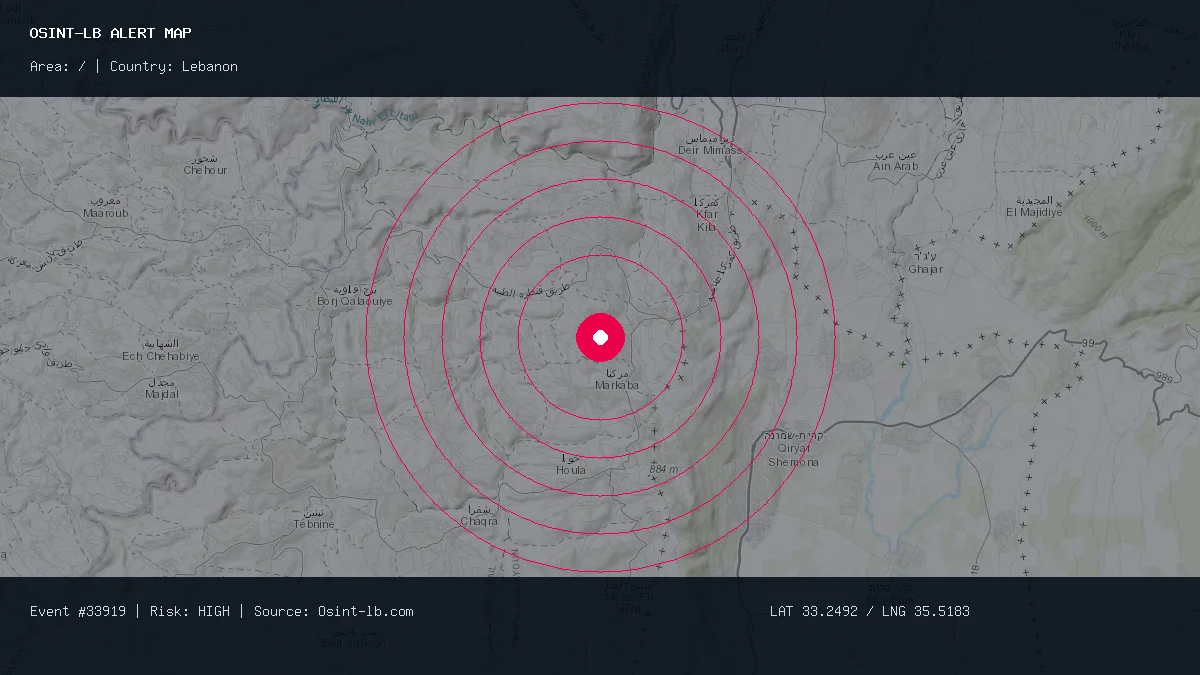Select the Kfar Kila label
Image resolution: width=1200 pixels, height=675 pixels.
pyautogui.click(x=707, y=215)
